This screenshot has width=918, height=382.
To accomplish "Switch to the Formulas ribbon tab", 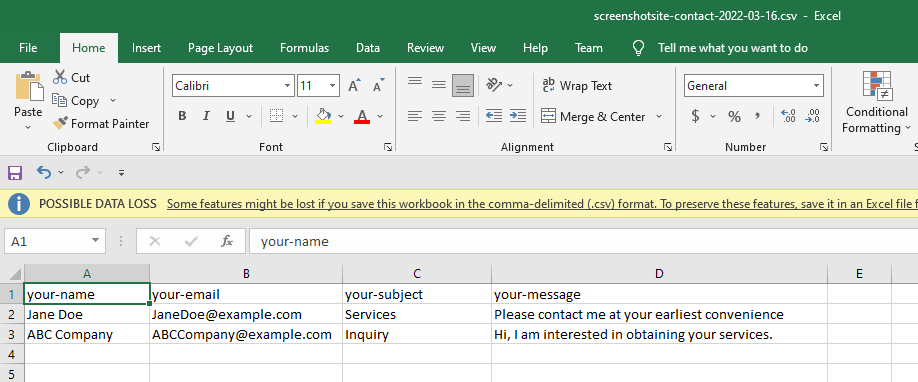I will pos(304,48).
